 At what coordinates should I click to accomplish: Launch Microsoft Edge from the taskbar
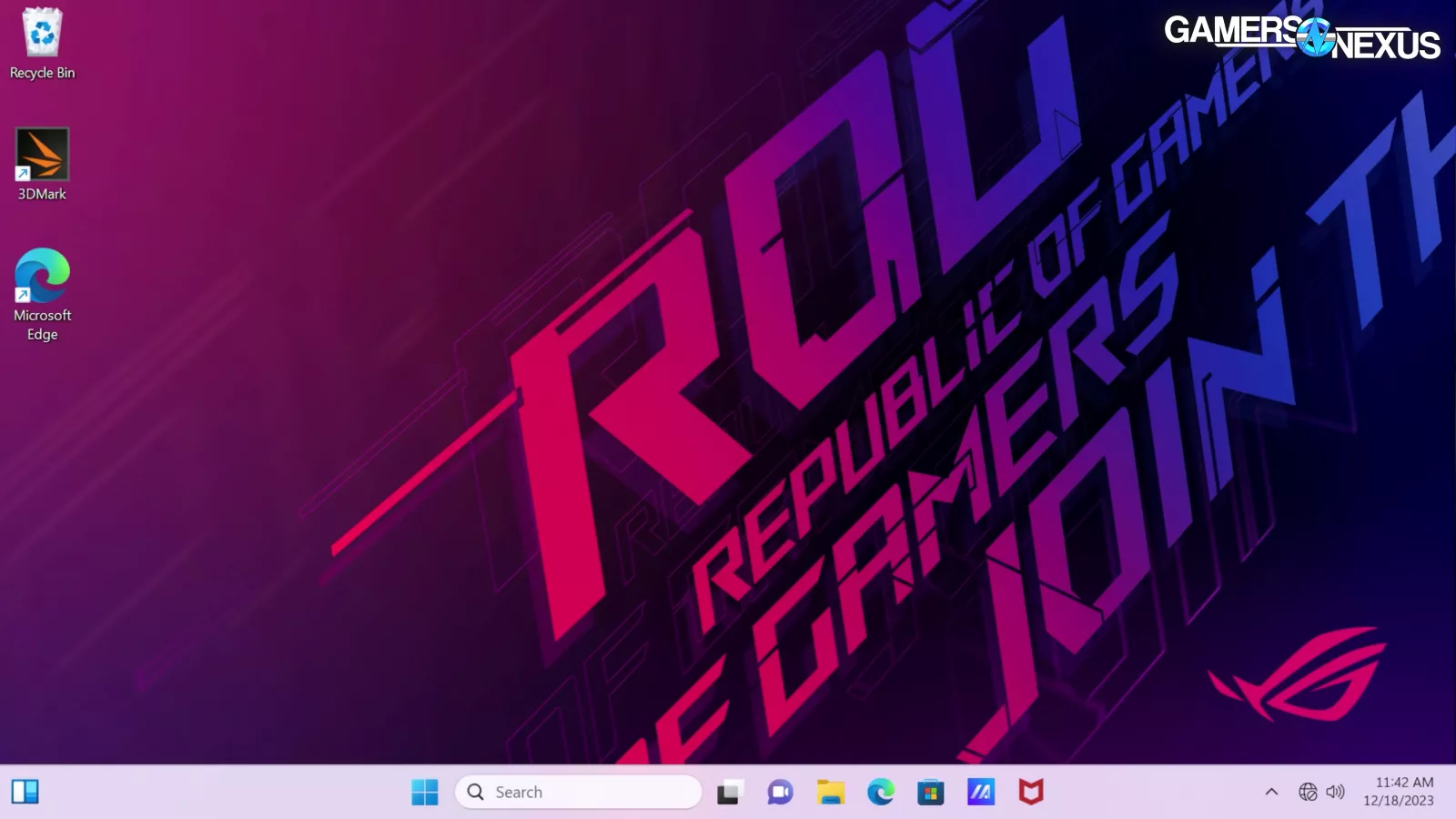pyautogui.click(x=880, y=792)
